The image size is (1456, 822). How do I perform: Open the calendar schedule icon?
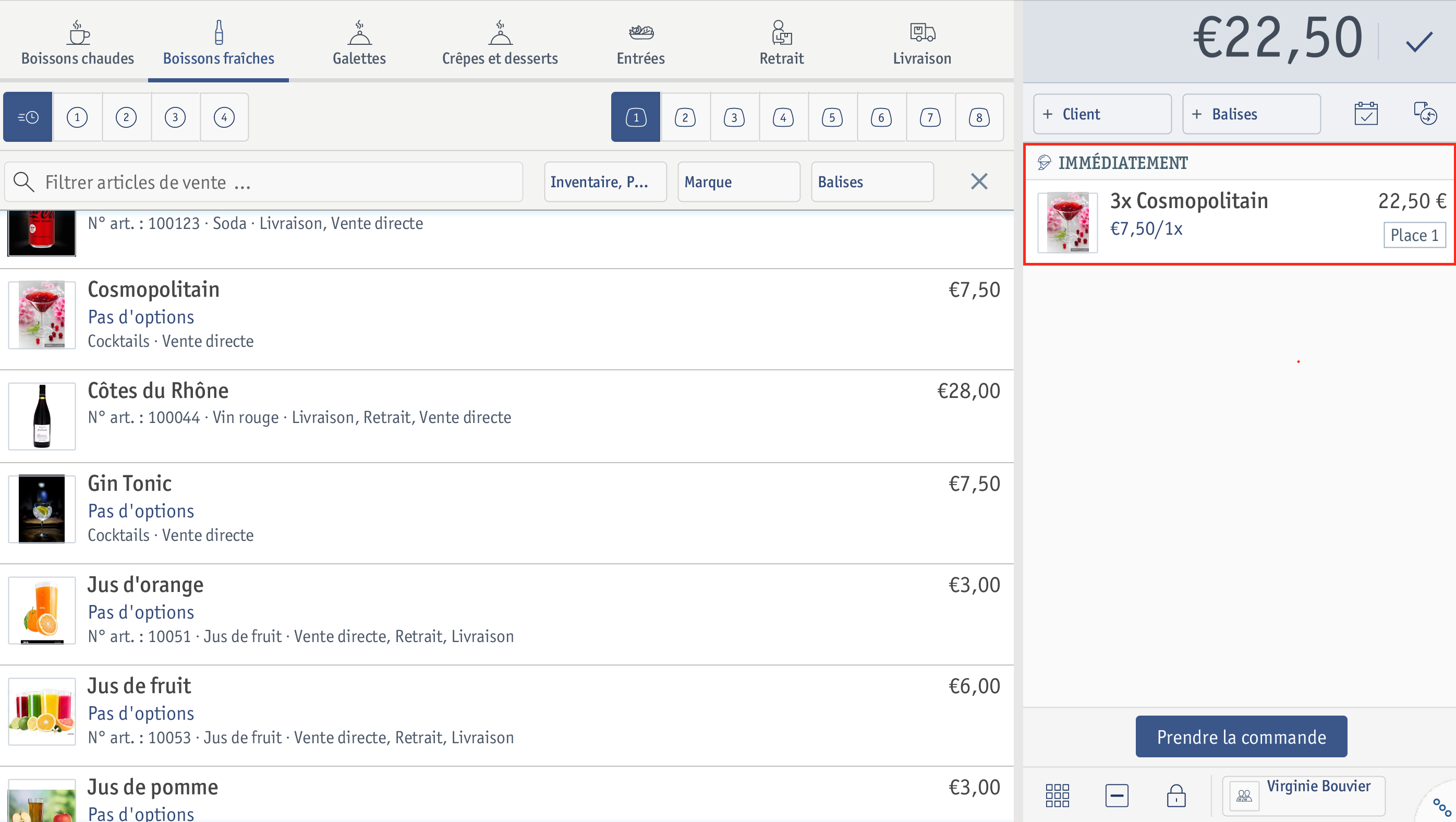1366,114
